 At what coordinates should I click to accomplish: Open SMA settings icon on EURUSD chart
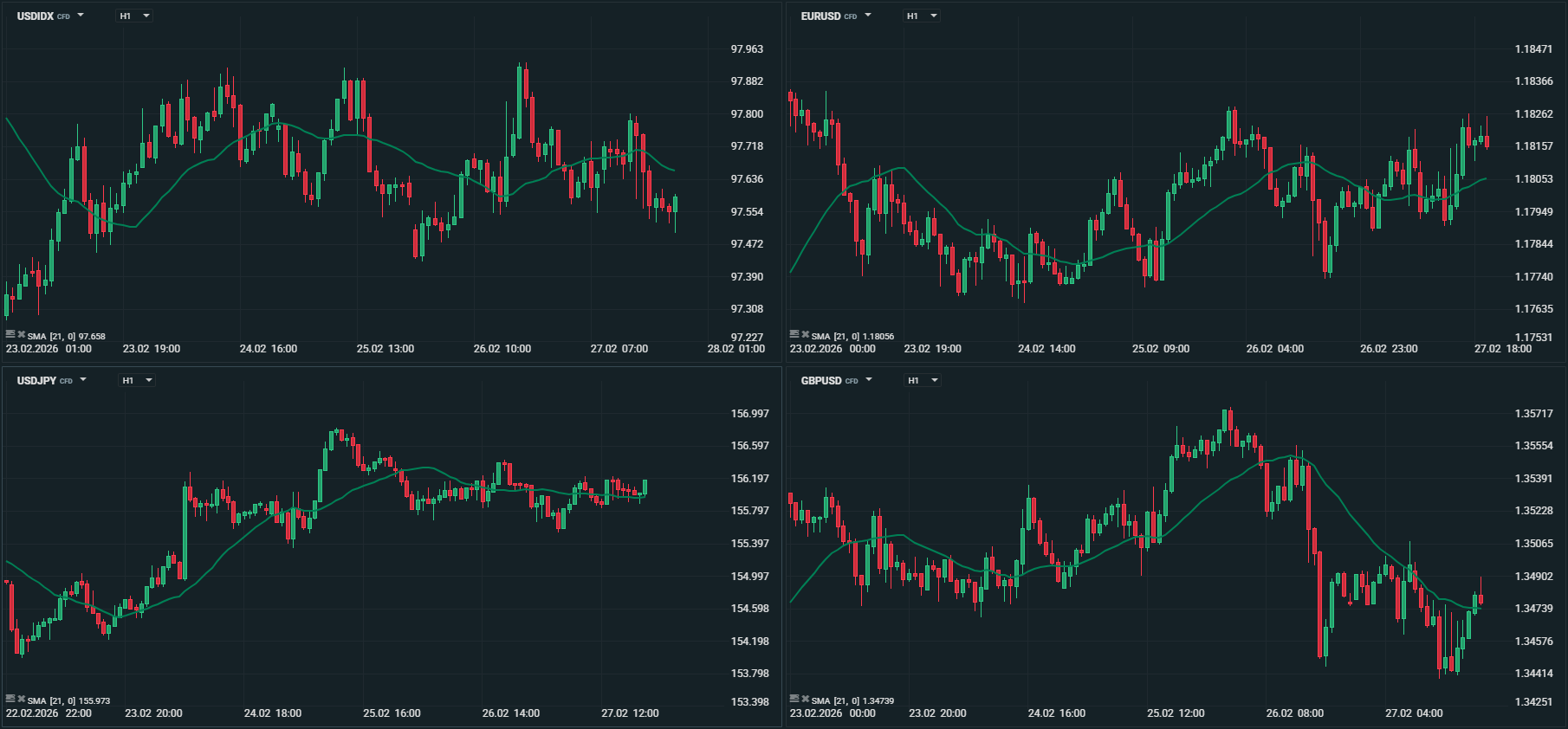pos(794,334)
